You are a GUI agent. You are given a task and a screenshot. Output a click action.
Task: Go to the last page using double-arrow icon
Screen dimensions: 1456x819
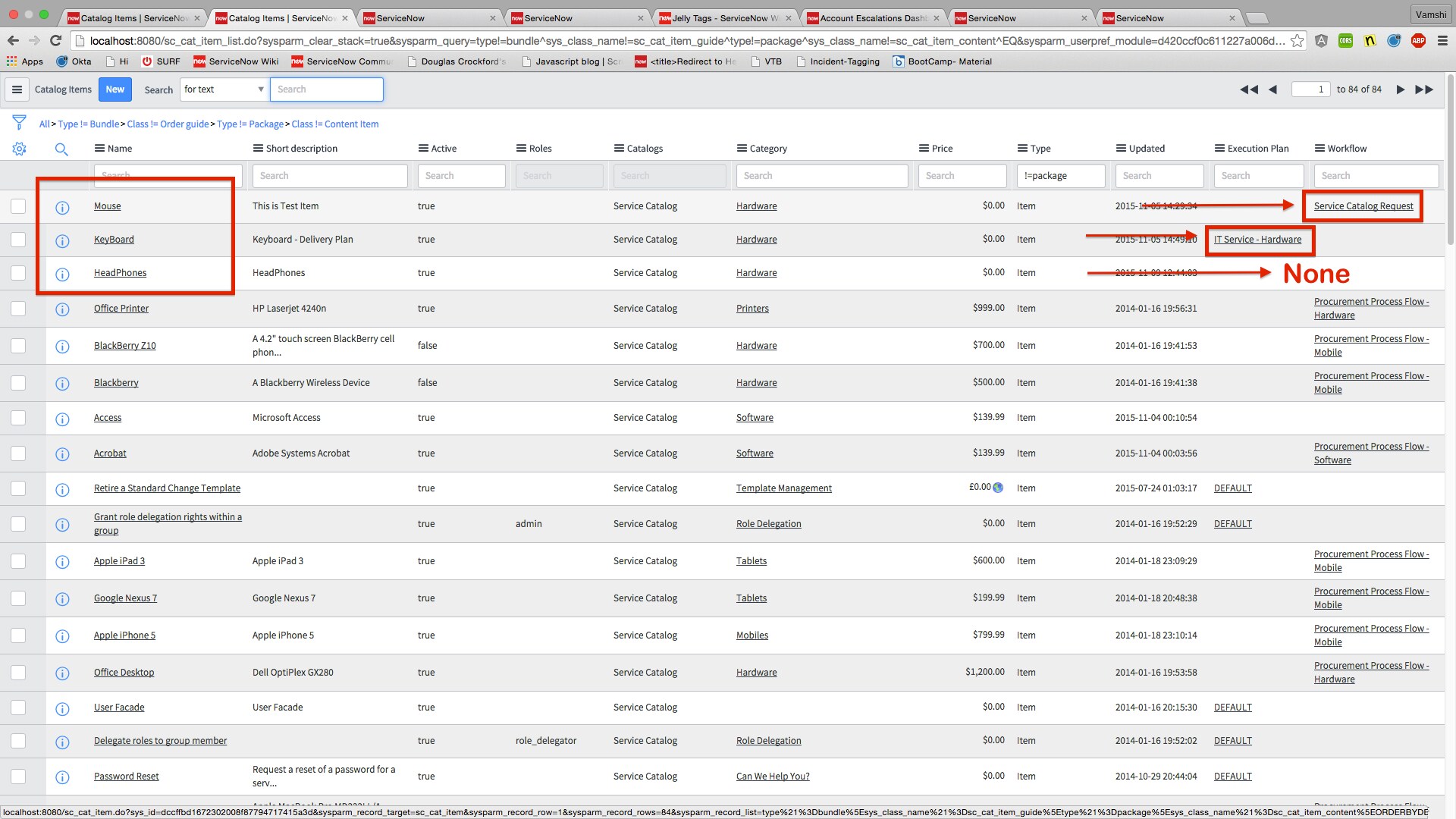(x=1424, y=89)
